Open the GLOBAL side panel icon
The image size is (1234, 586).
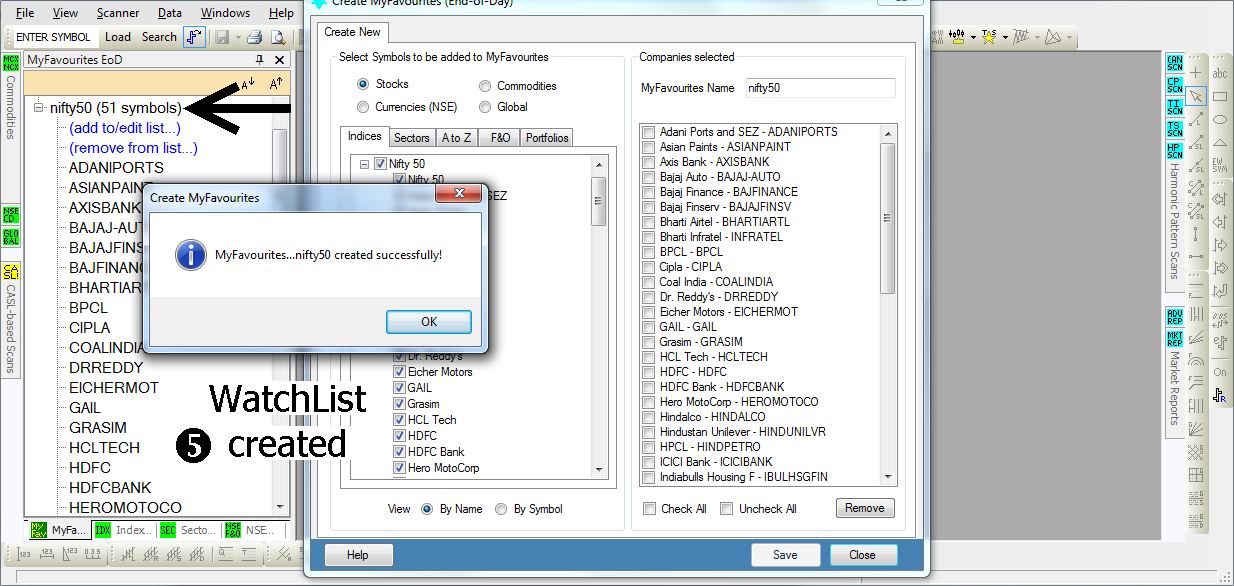[x=10, y=237]
